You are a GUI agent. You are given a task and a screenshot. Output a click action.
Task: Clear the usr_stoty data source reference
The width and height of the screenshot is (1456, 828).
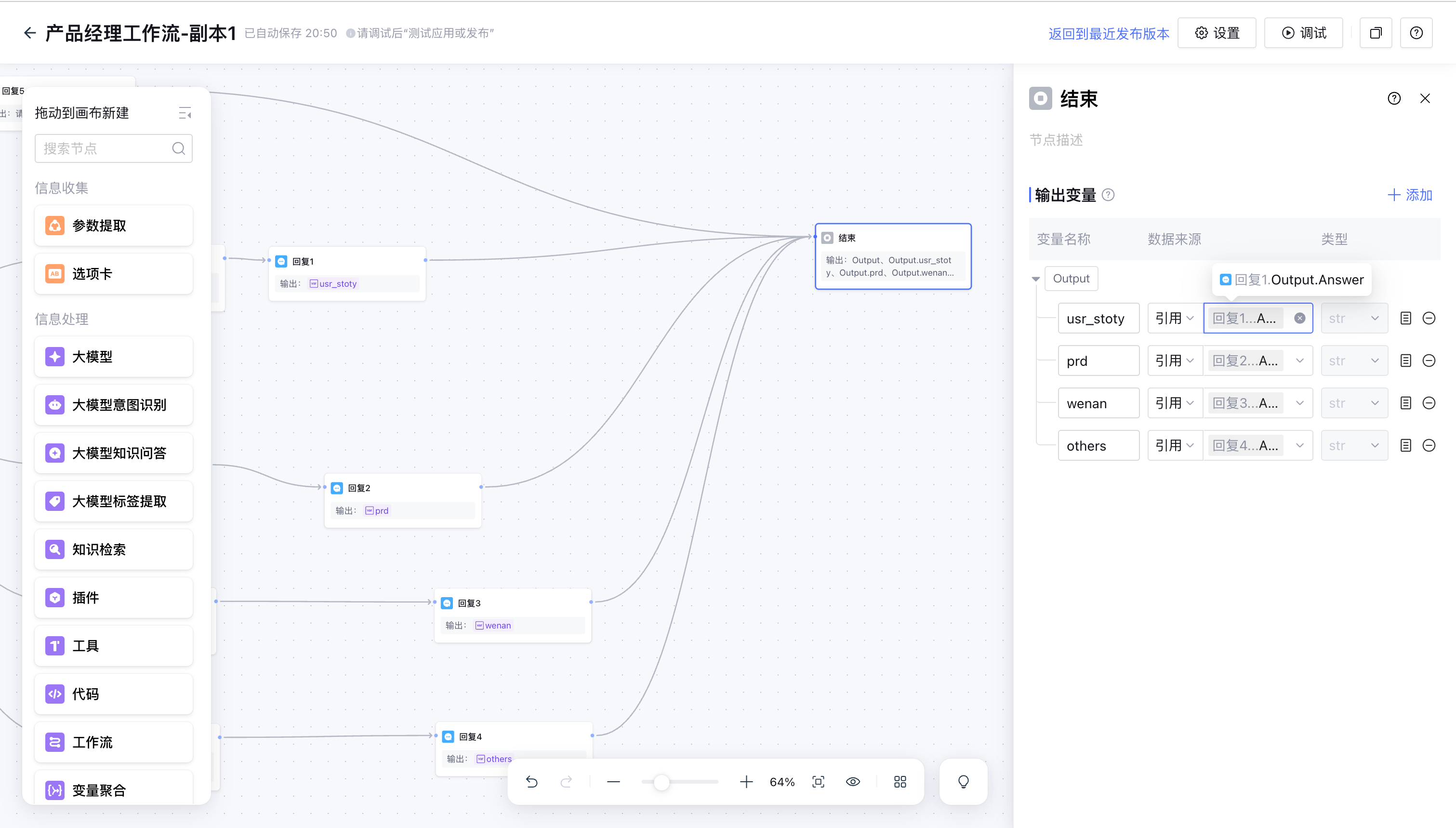1299,319
